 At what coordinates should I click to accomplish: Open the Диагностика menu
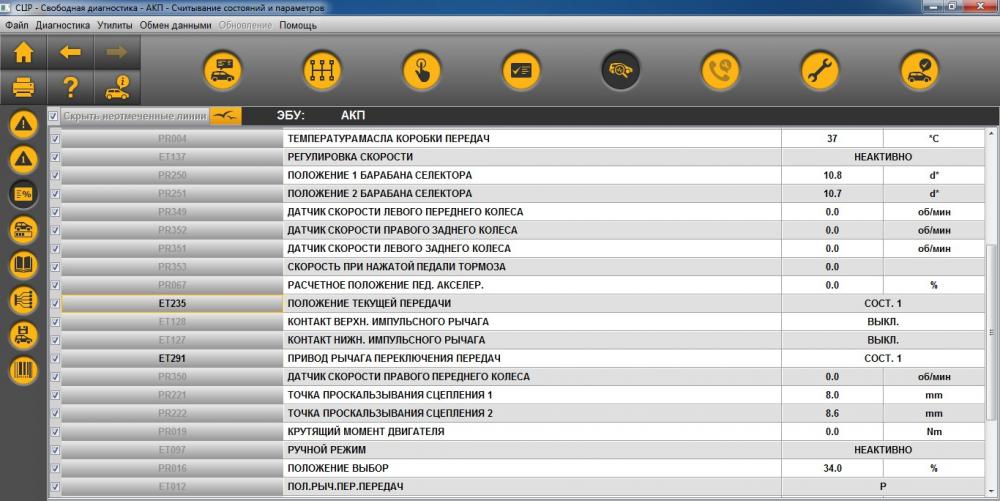(x=62, y=25)
